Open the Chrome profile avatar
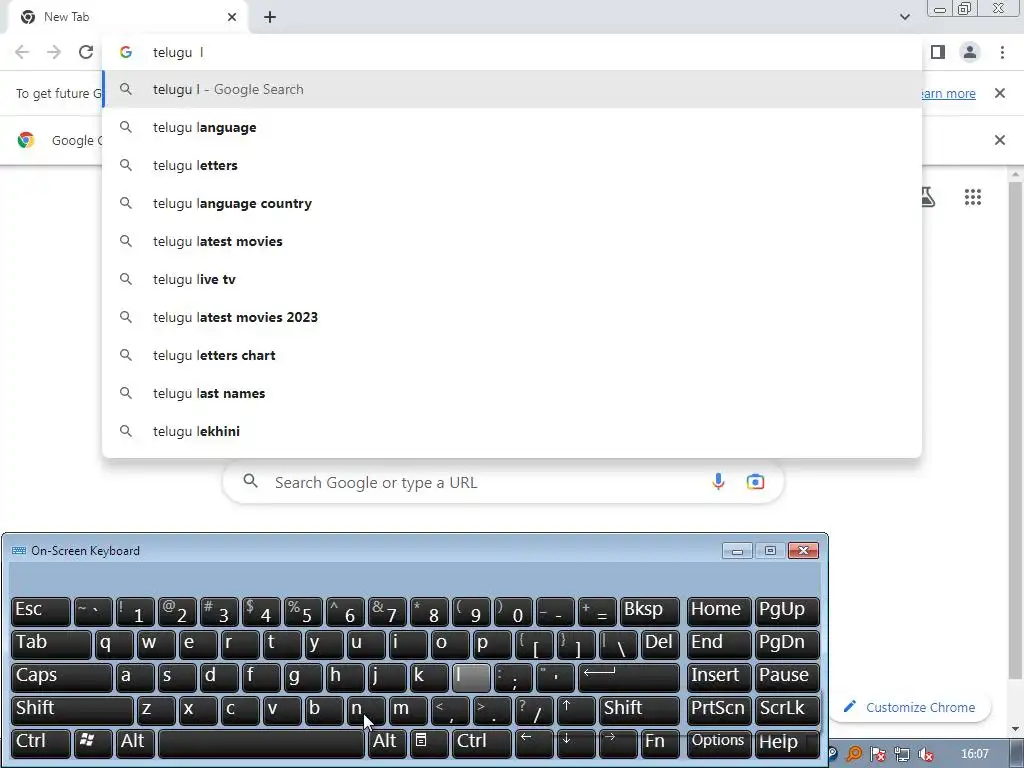The width and height of the screenshot is (1024, 768). 970,52
